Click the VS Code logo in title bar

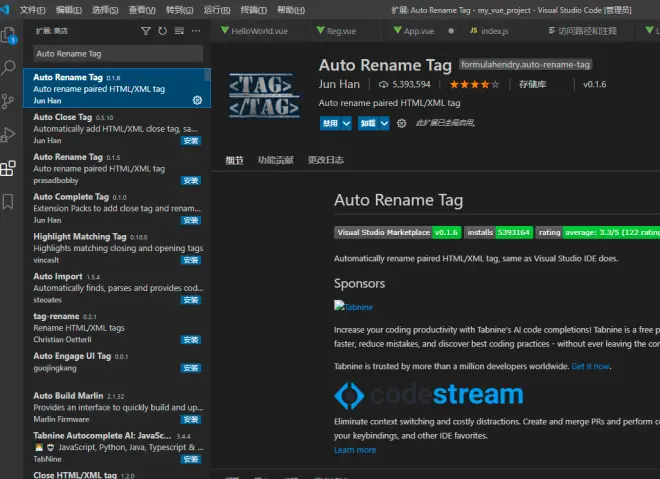pos(5,9)
